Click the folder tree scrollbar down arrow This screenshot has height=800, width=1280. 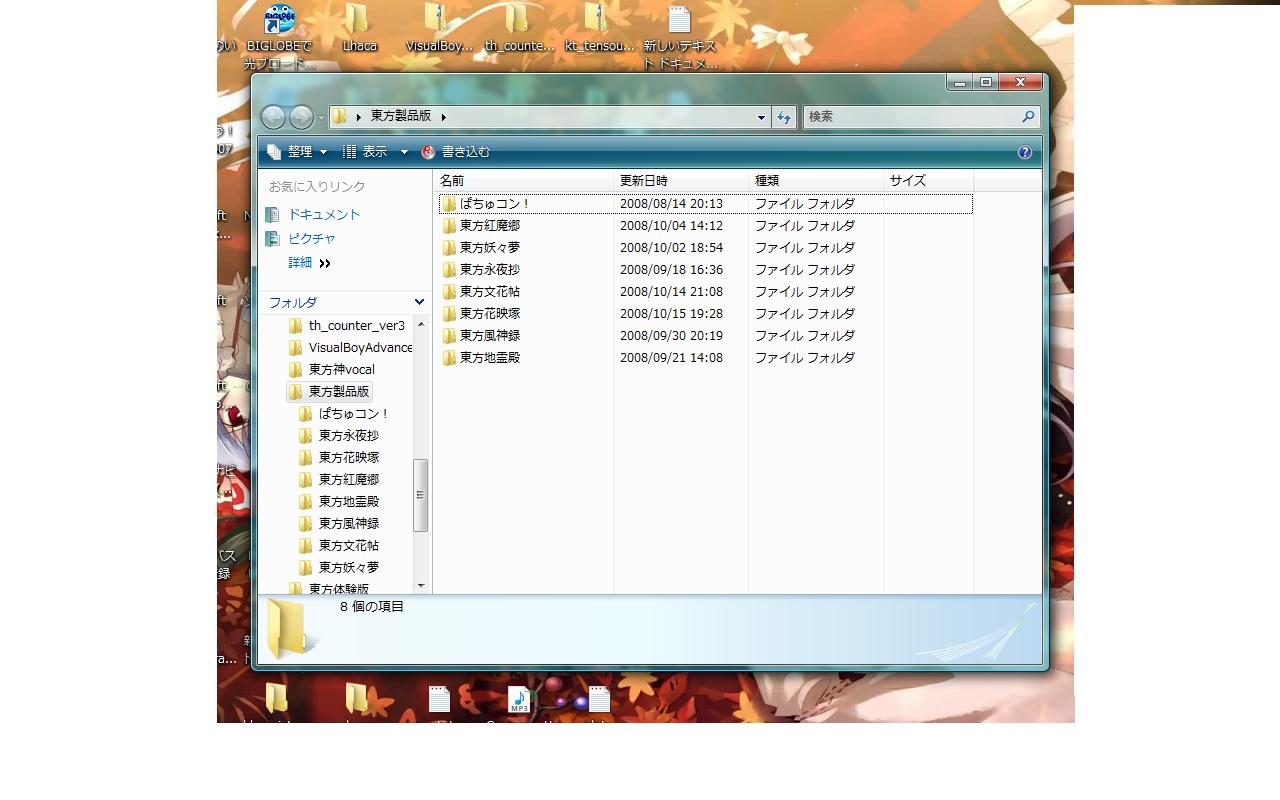(421, 585)
